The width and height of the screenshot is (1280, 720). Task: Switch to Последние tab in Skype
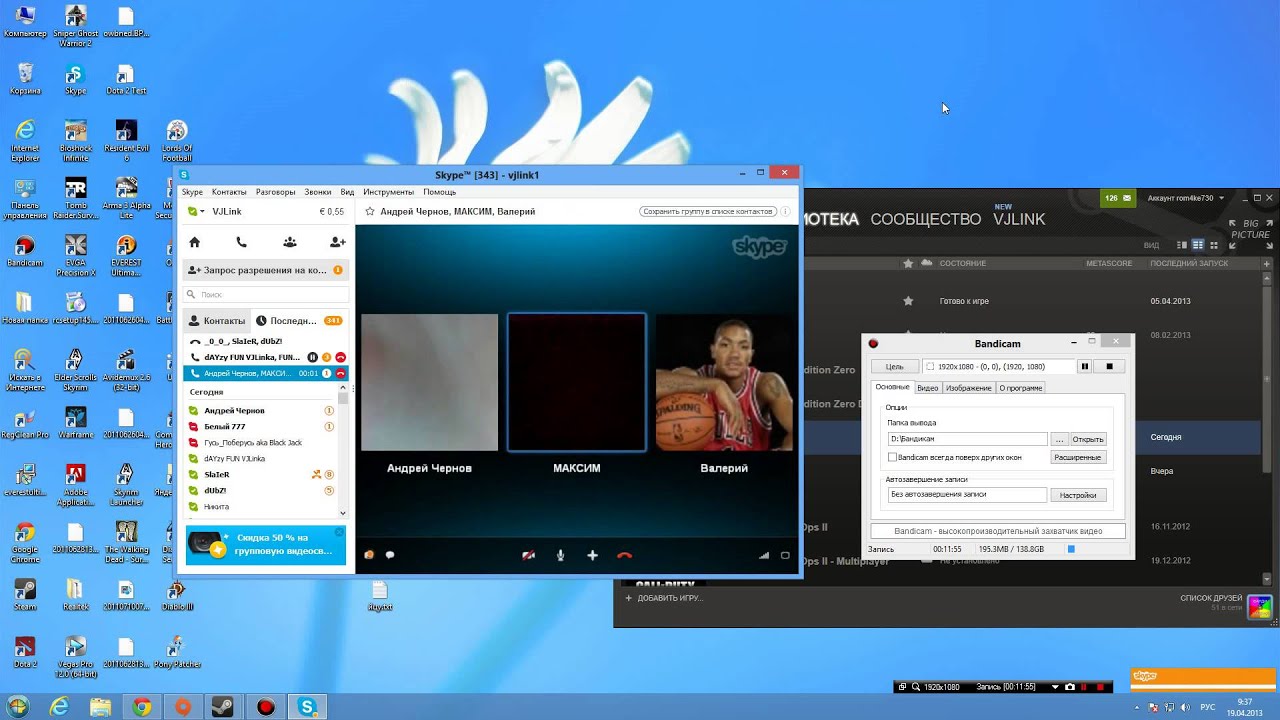(x=300, y=321)
